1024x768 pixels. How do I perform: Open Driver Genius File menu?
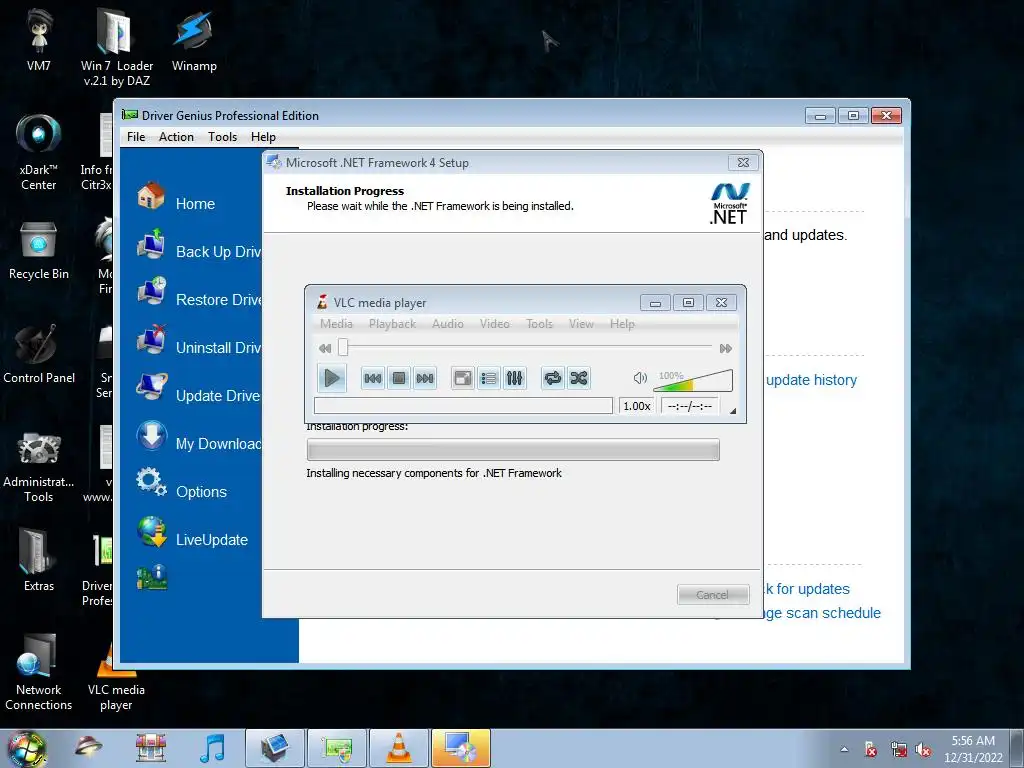click(x=136, y=137)
